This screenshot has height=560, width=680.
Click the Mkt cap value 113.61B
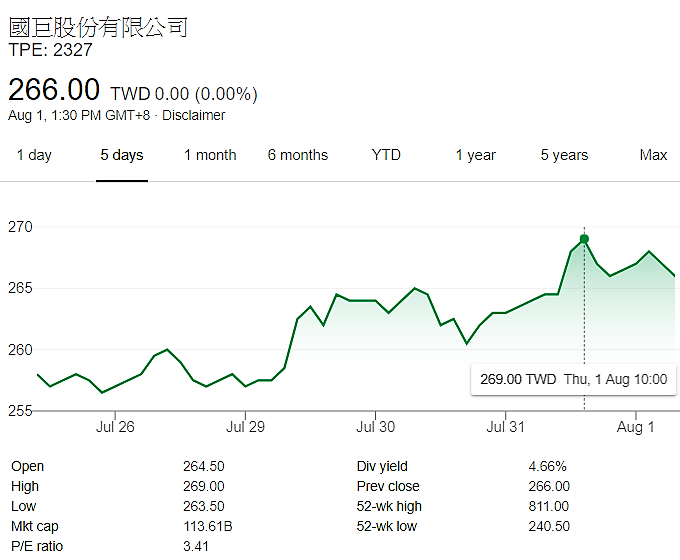point(208,526)
